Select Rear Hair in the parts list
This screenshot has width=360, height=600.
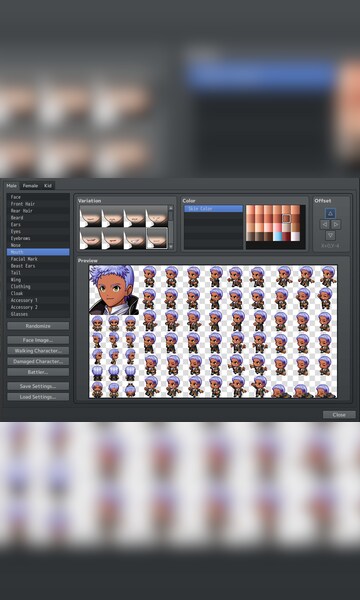pos(38,211)
